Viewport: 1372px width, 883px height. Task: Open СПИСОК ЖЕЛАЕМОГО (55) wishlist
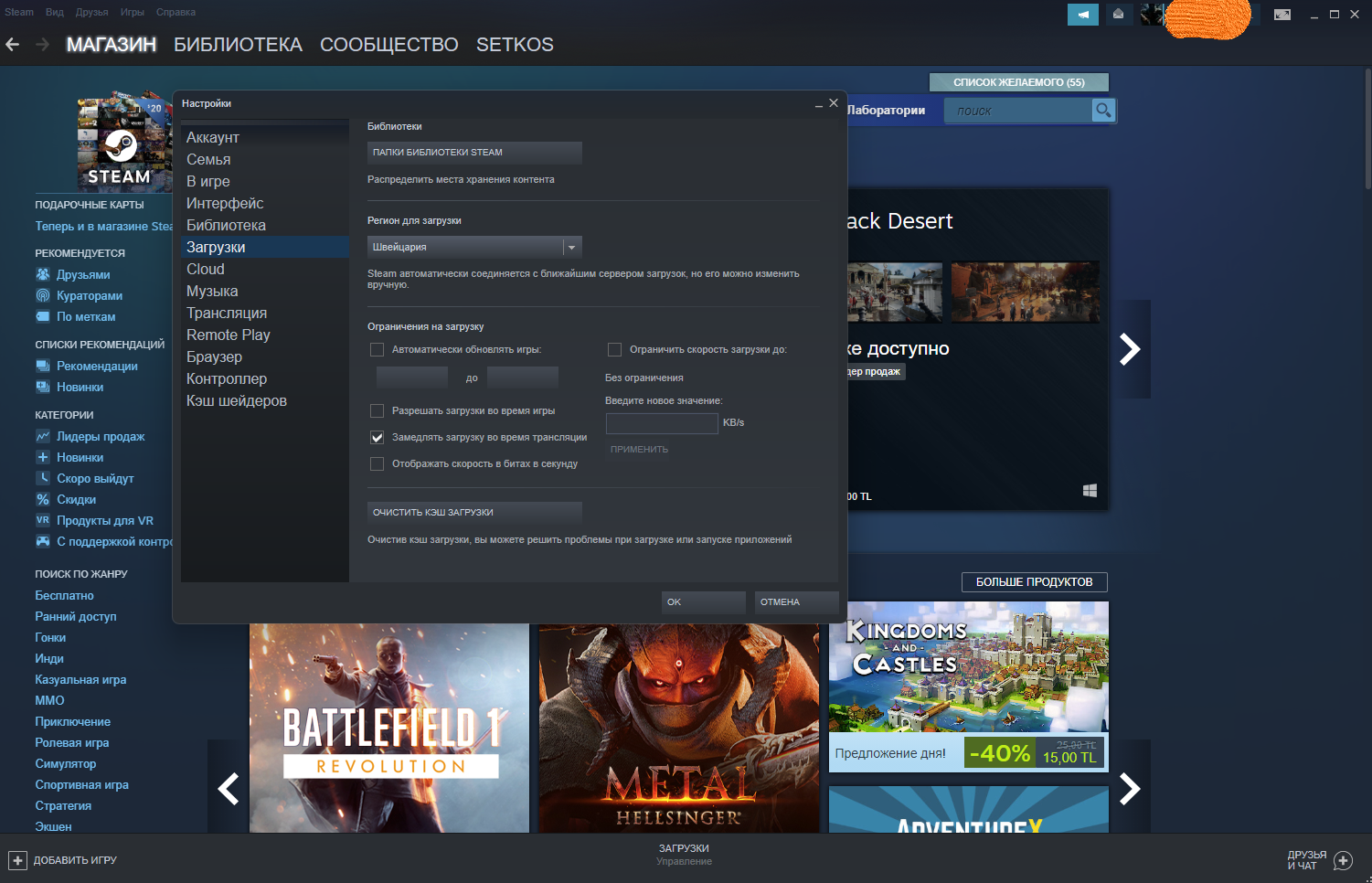click(x=1019, y=82)
